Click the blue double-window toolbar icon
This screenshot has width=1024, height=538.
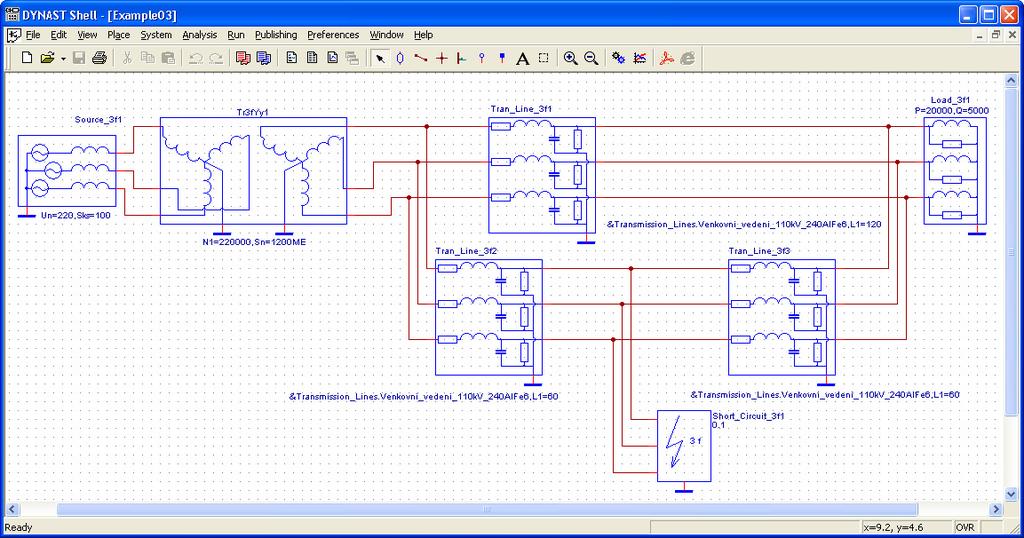tap(263, 58)
